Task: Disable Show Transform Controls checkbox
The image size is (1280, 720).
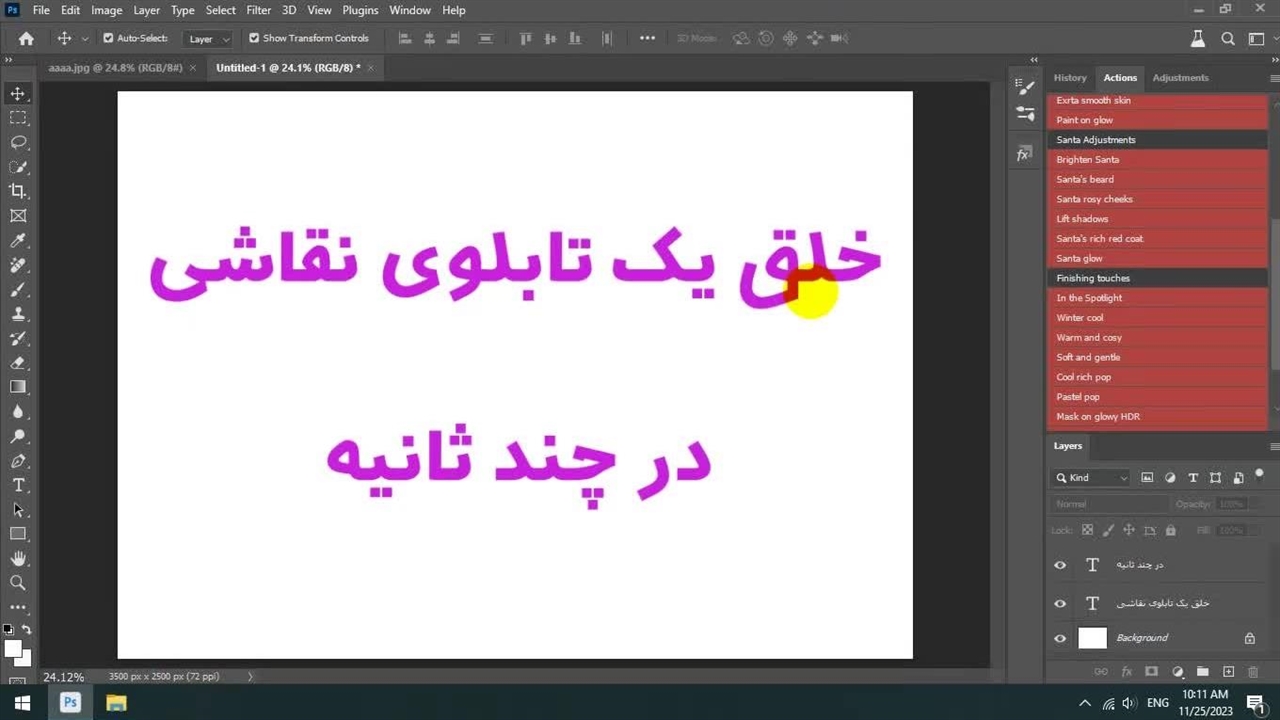Action: click(x=254, y=38)
